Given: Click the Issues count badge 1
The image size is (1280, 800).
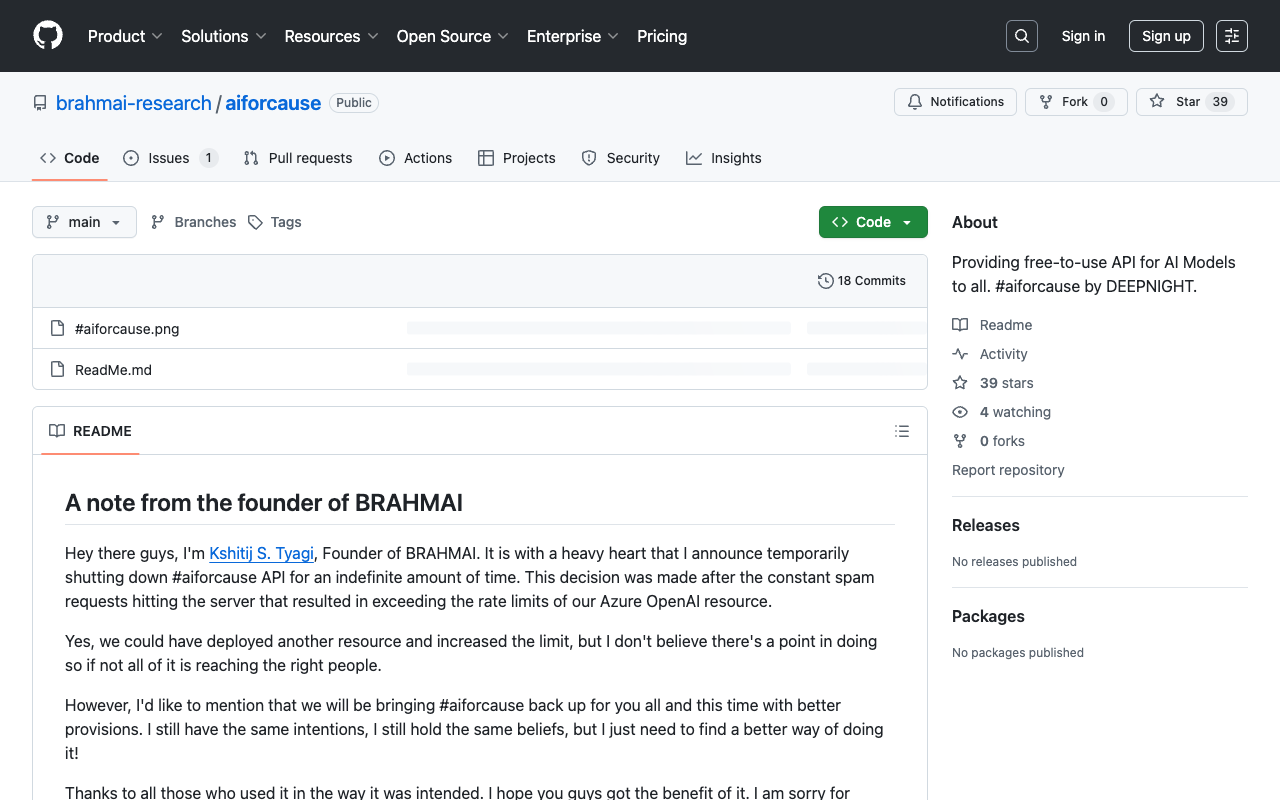Looking at the screenshot, I should pos(208,158).
